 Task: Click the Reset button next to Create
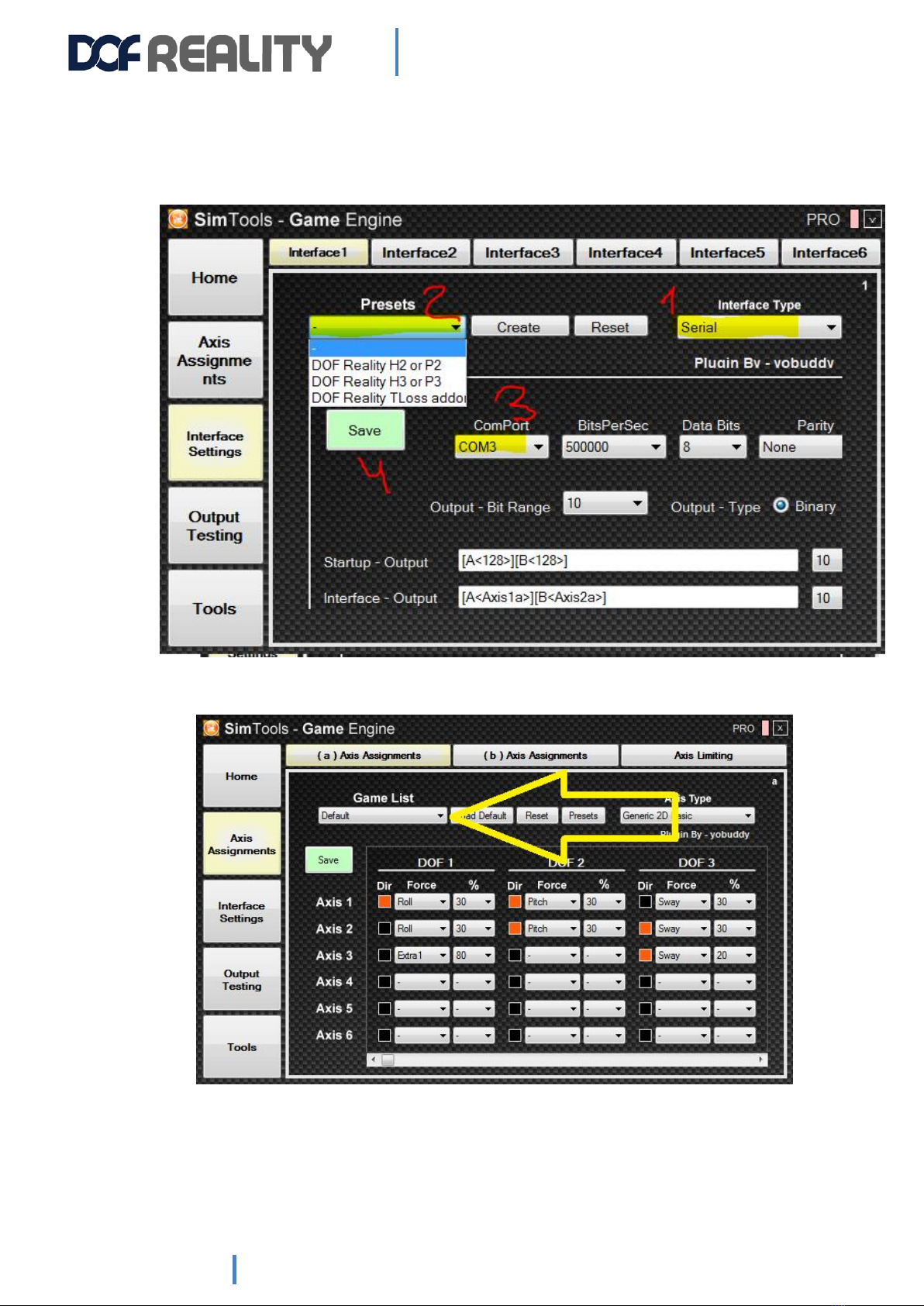tap(610, 327)
